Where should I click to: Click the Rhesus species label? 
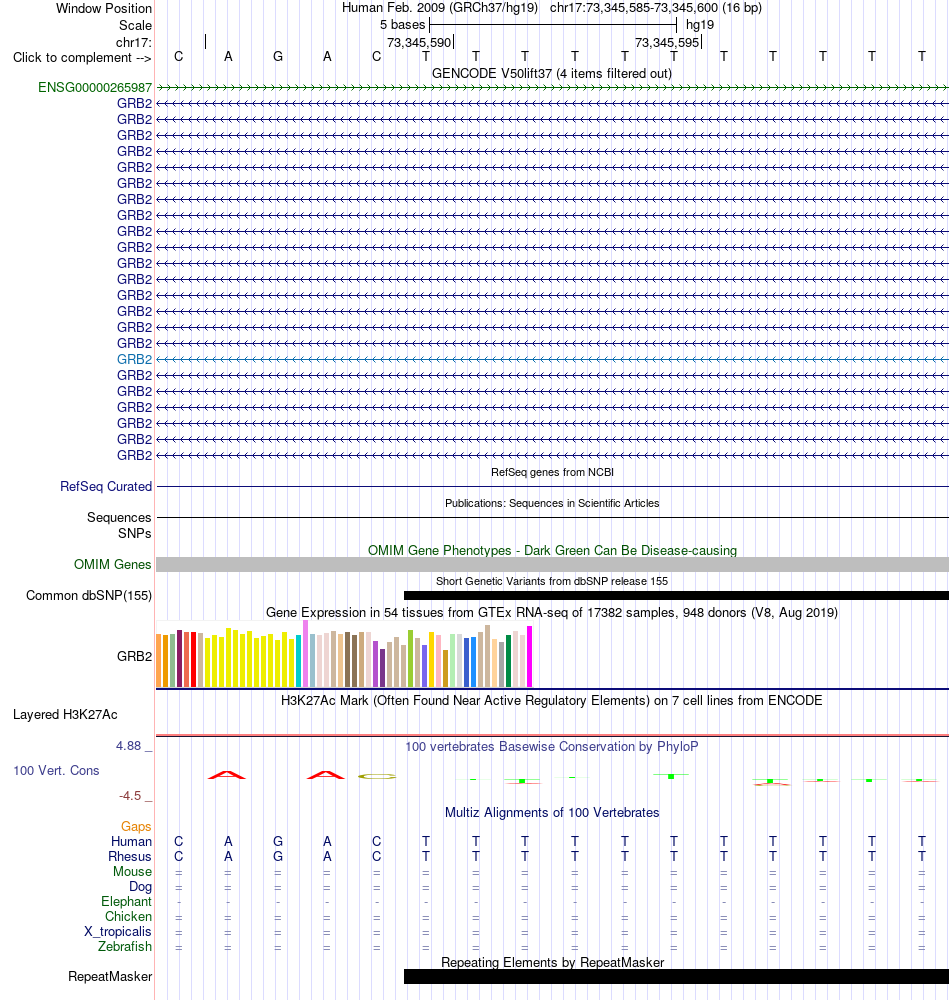click(x=130, y=857)
